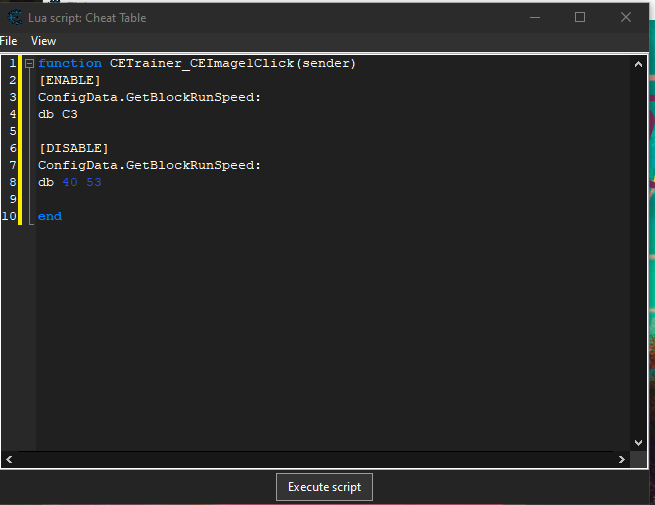This screenshot has height=505, width=655.
Task: Click the 'end' keyword on line 10
Action: coord(50,216)
